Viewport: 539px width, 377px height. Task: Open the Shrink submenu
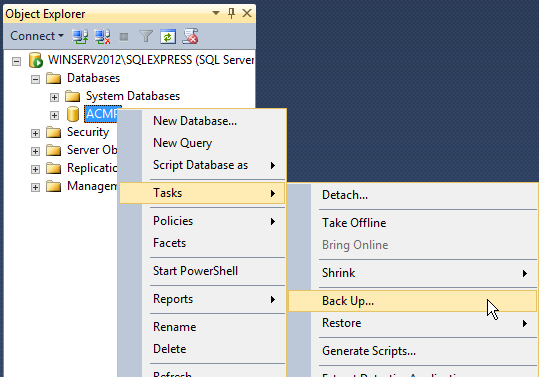coord(412,273)
